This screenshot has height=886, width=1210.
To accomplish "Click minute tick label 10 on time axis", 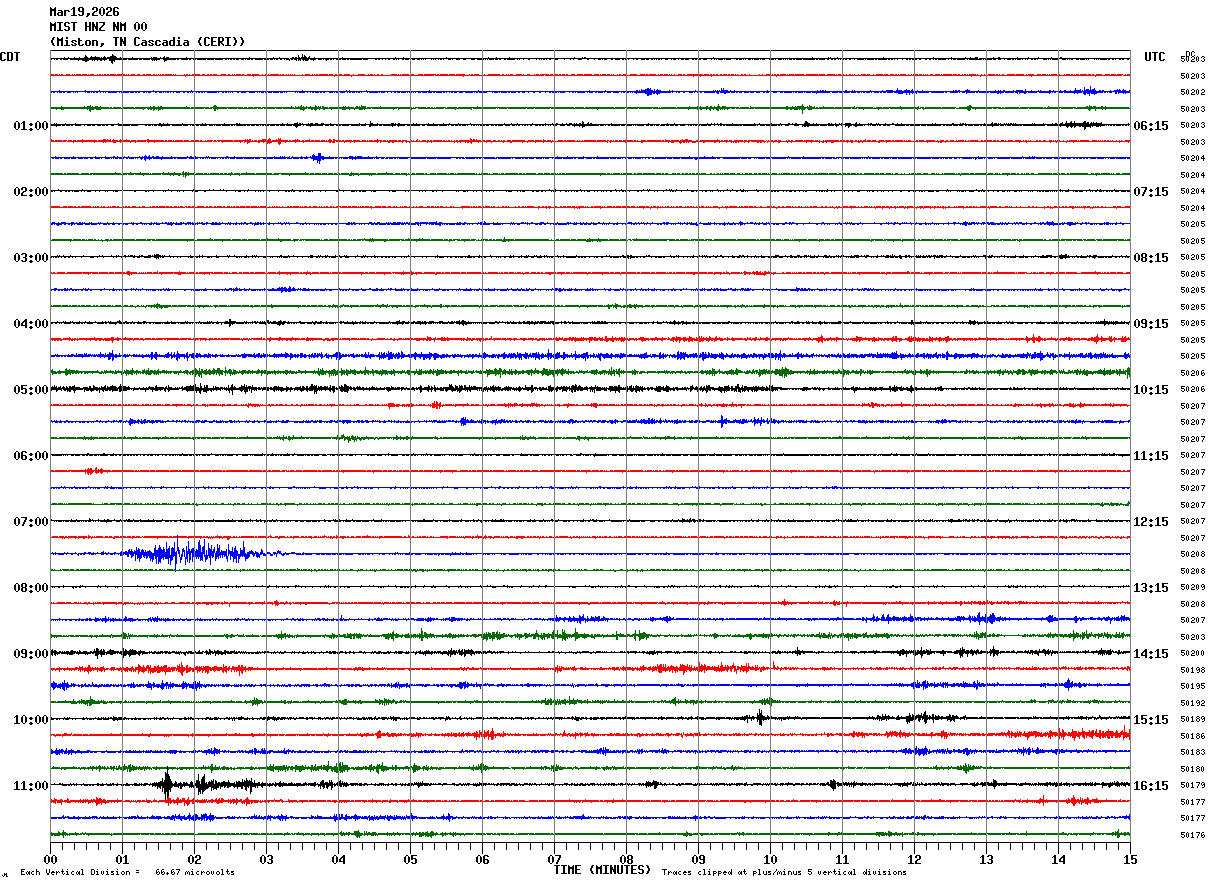I will [x=770, y=859].
